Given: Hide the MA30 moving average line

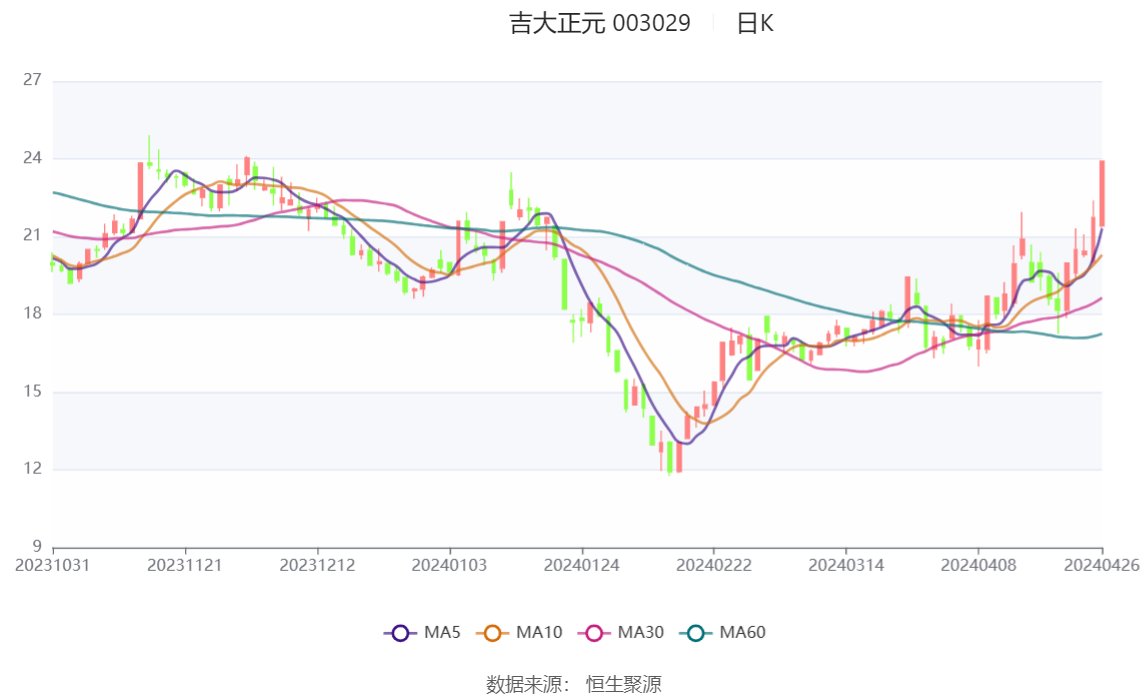Looking at the screenshot, I should pyautogui.click(x=594, y=633).
